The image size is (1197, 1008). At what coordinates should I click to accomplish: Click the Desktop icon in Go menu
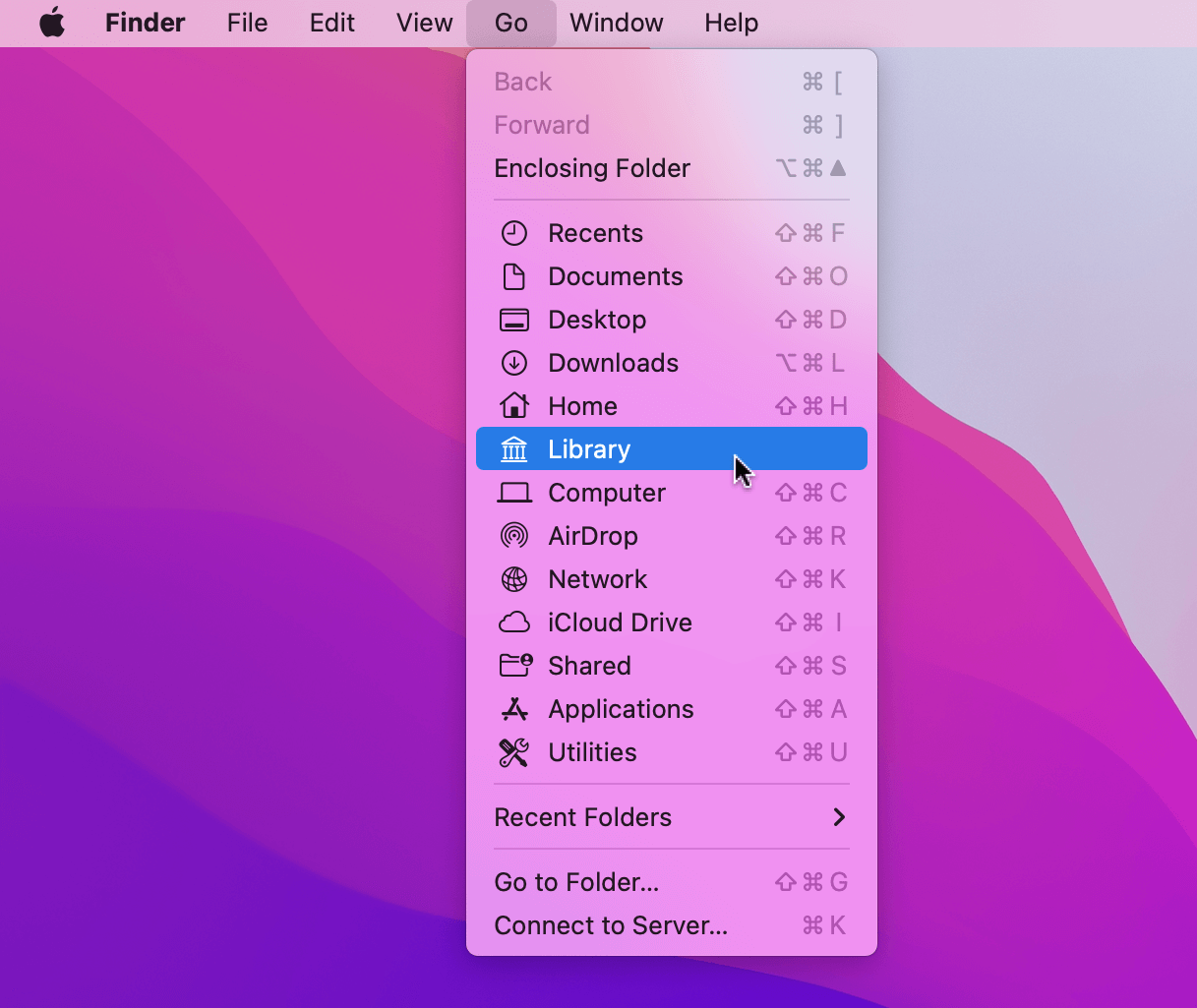point(514,320)
